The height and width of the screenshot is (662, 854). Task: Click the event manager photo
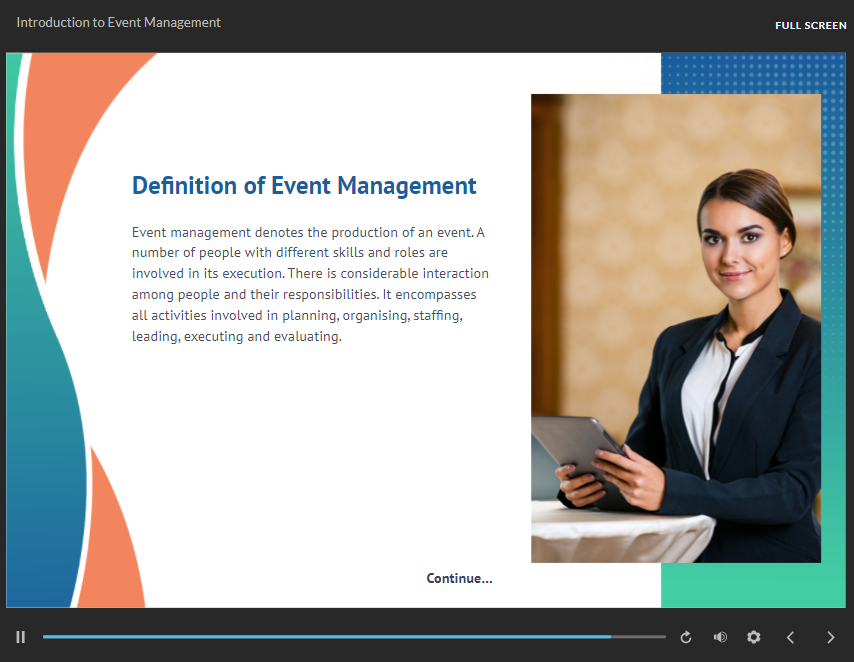(x=676, y=328)
